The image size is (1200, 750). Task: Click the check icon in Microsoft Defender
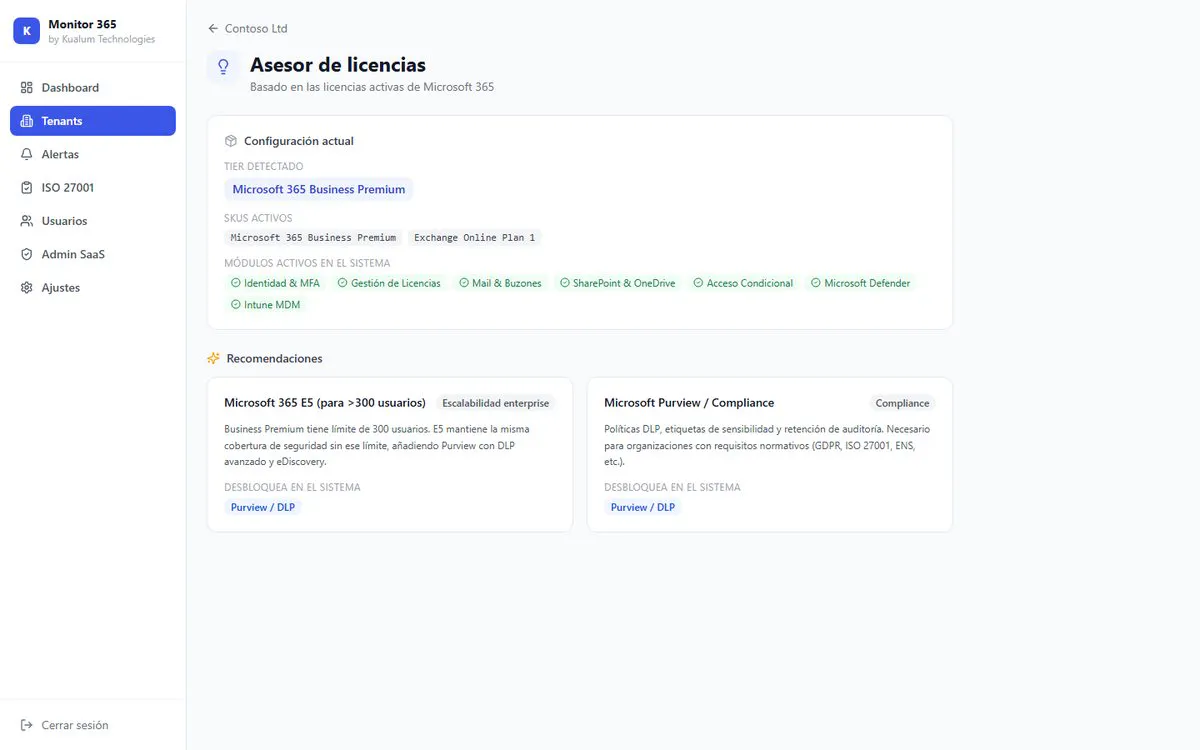[816, 283]
